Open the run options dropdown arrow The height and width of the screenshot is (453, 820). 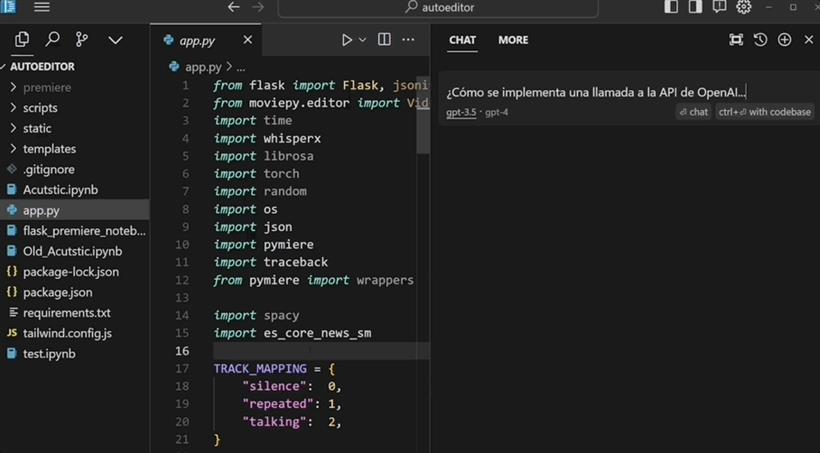coord(362,40)
